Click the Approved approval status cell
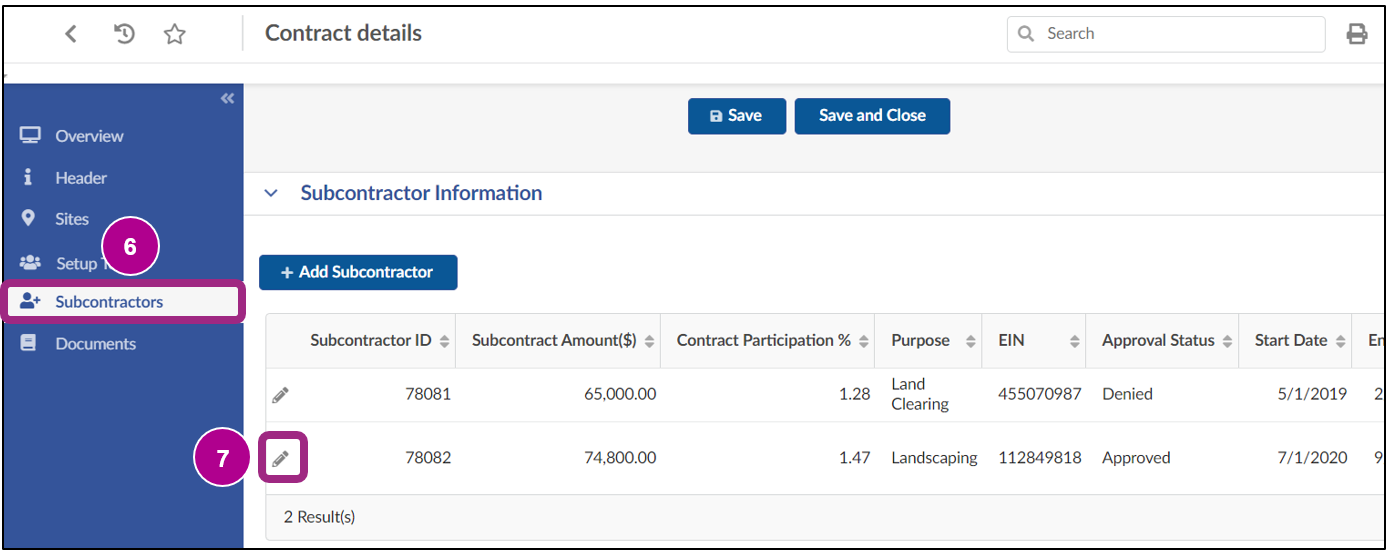Viewport: 1392px width, 555px height. [x=1136, y=458]
